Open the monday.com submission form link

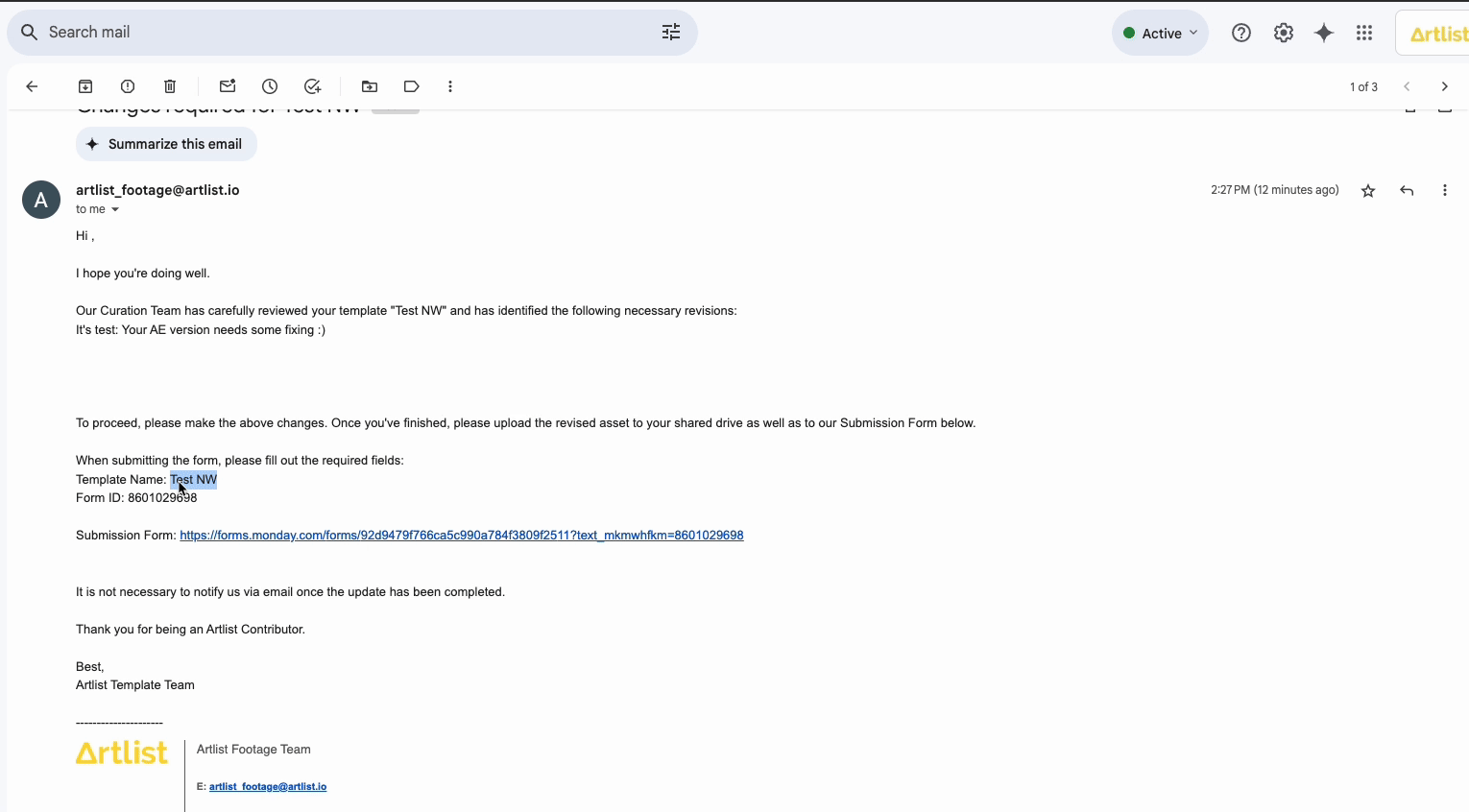point(462,536)
